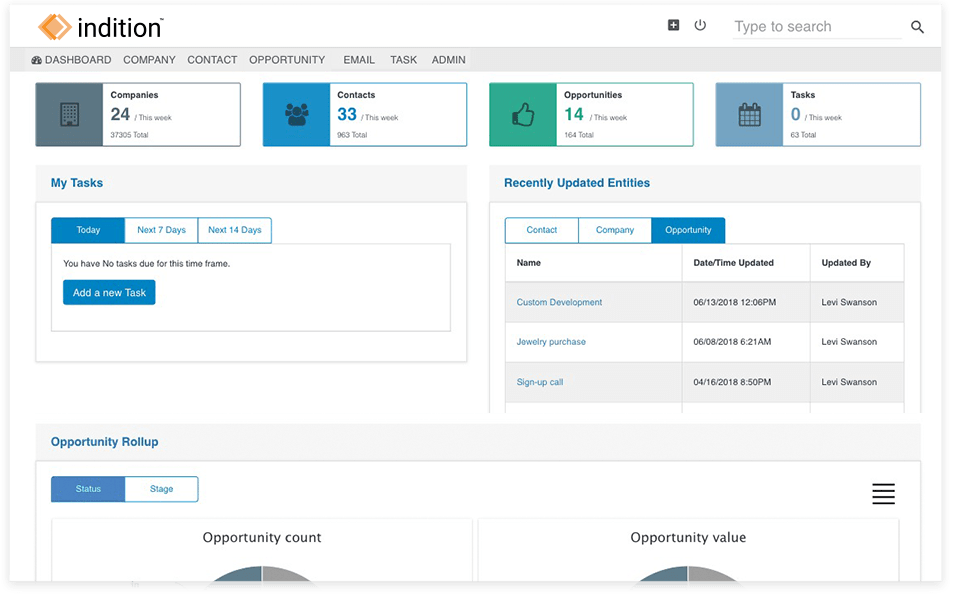Click the 963 Total contacts text

pyautogui.click(x=353, y=135)
